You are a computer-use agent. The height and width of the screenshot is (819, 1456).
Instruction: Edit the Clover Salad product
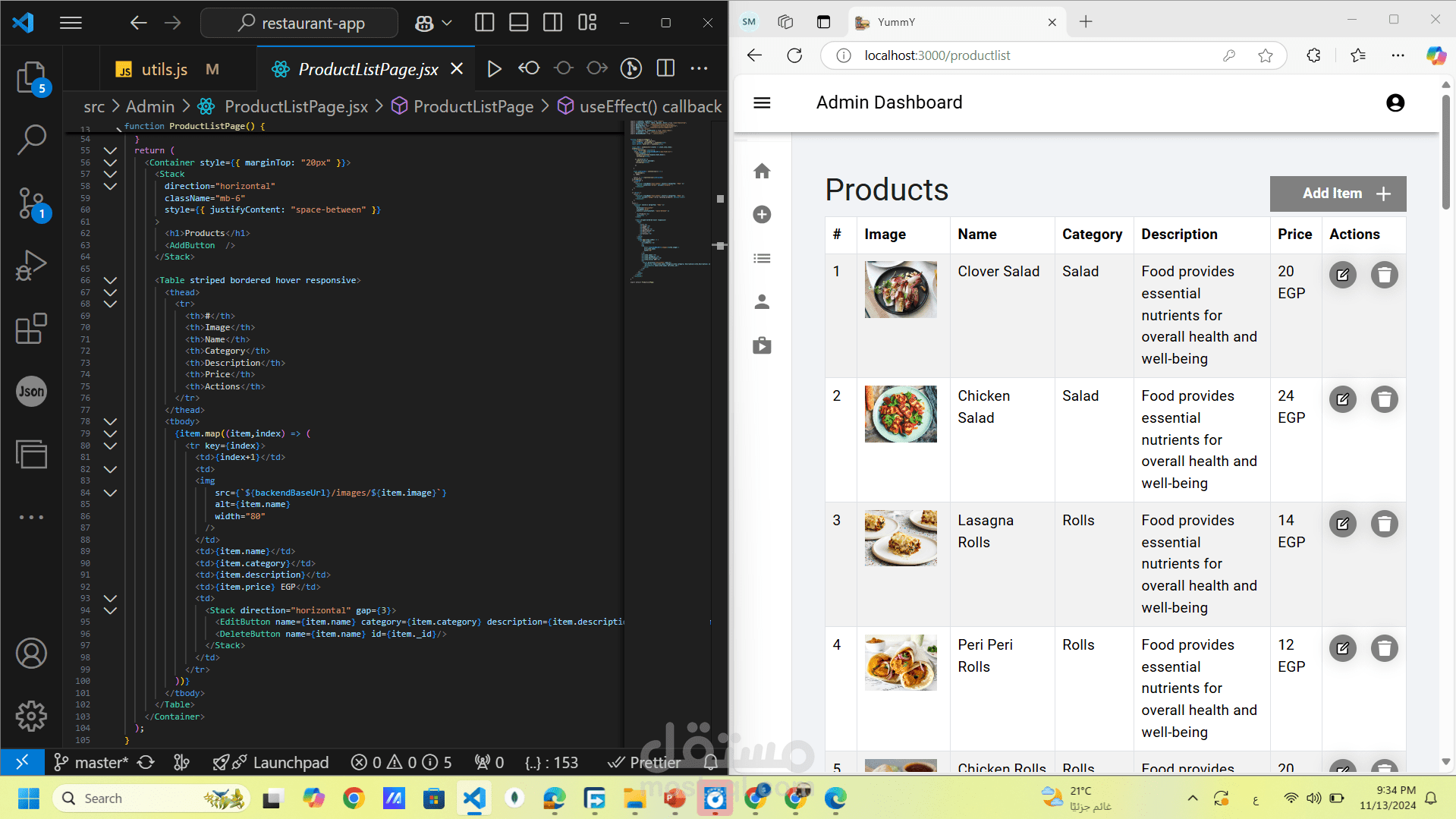coord(1342,275)
